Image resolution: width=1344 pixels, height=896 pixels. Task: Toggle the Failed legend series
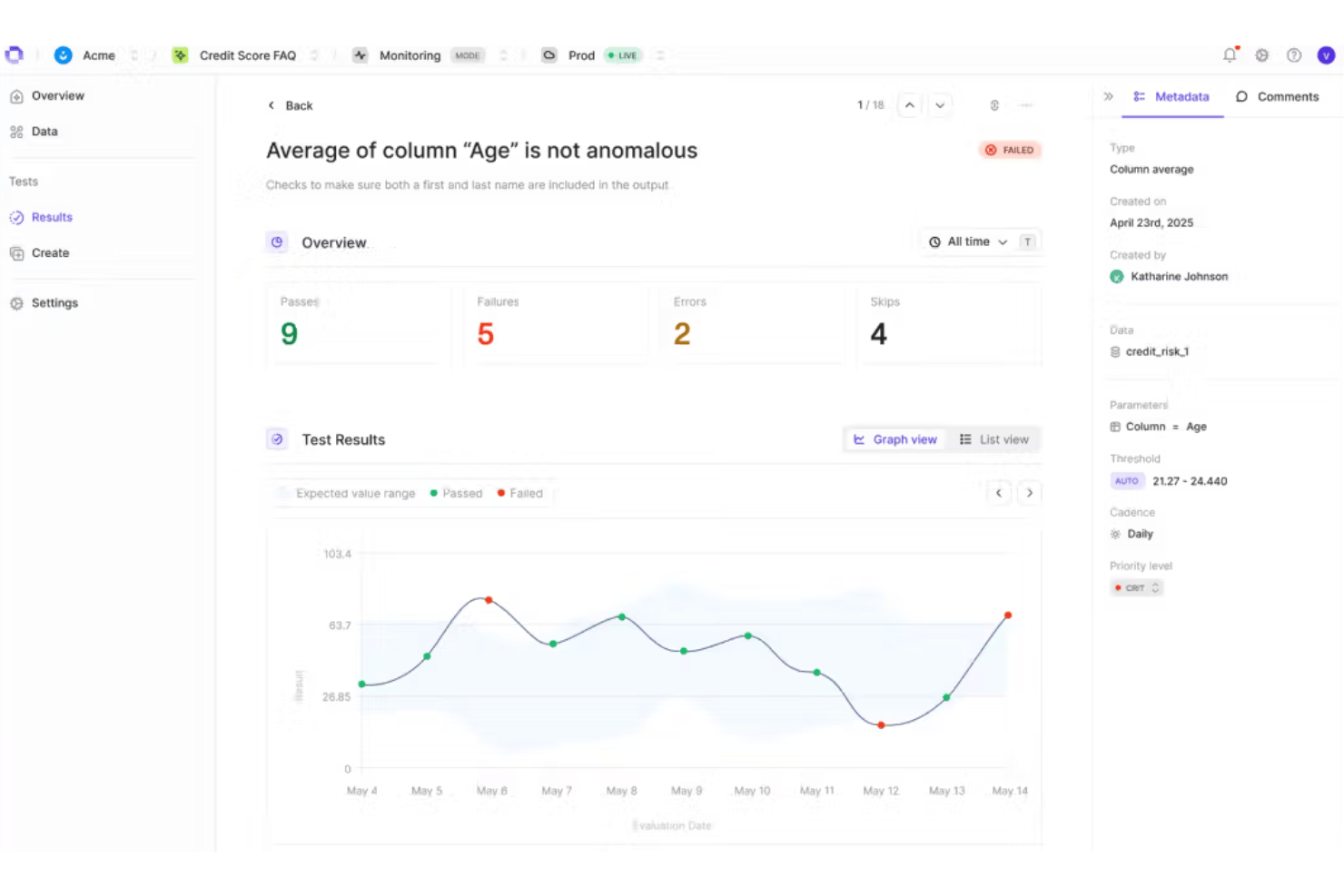tap(520, 493)
